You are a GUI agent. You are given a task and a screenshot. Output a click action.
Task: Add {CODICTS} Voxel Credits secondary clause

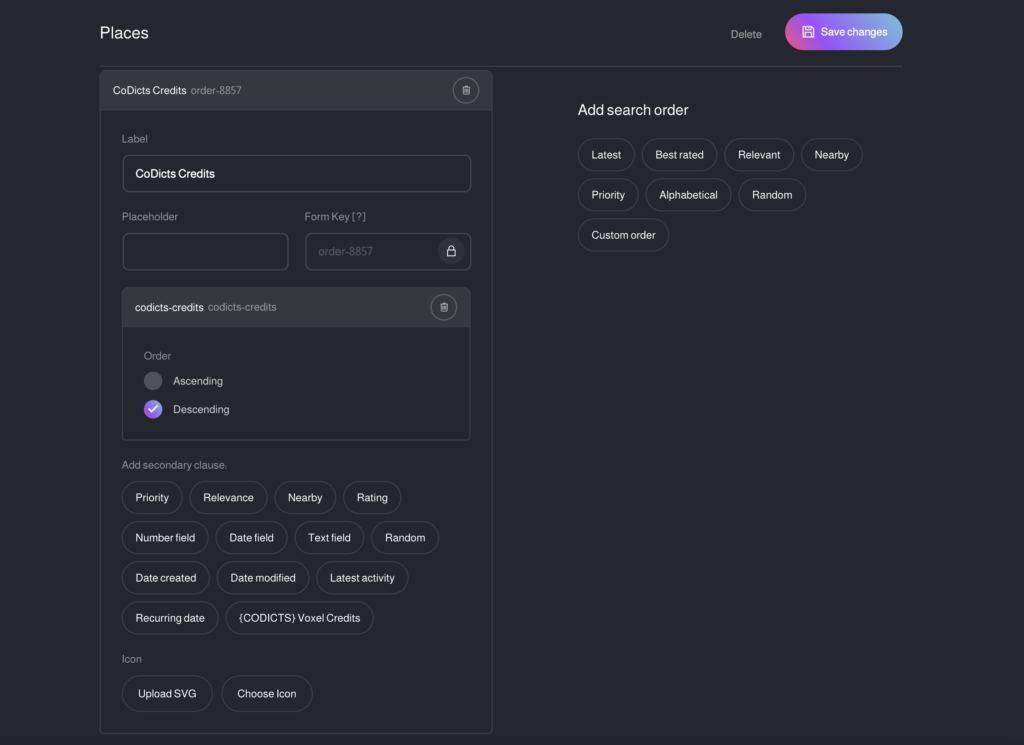tap(299, 618)
